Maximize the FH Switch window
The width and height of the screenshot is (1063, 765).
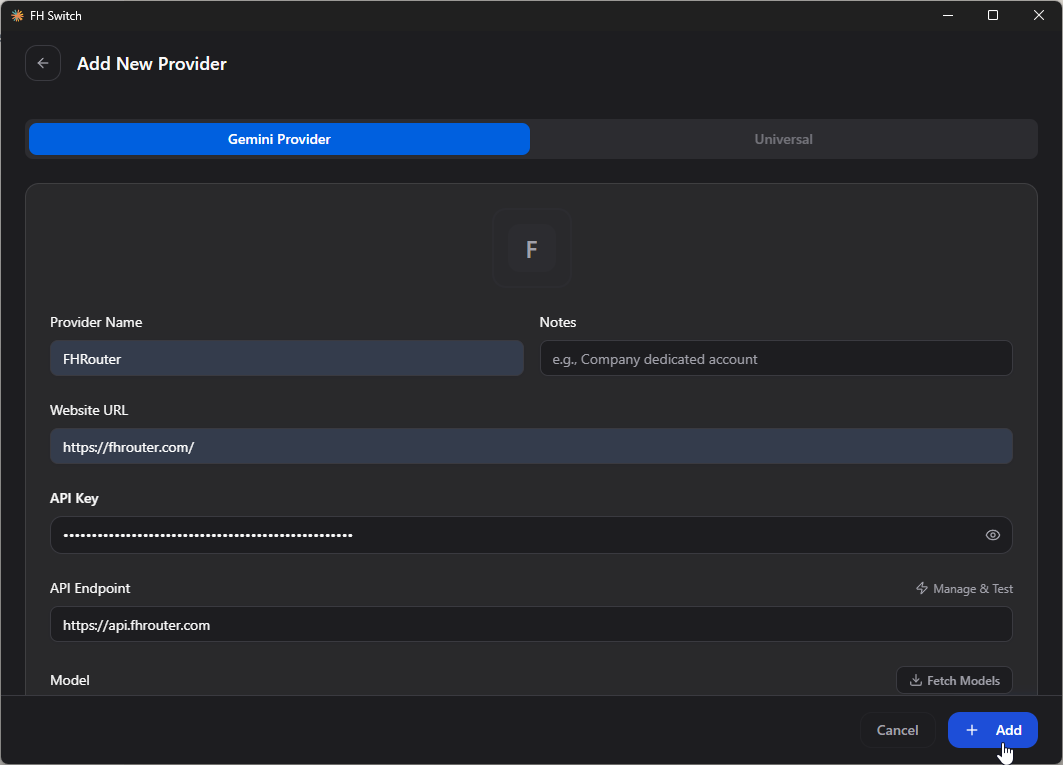(x=992, y=15)
